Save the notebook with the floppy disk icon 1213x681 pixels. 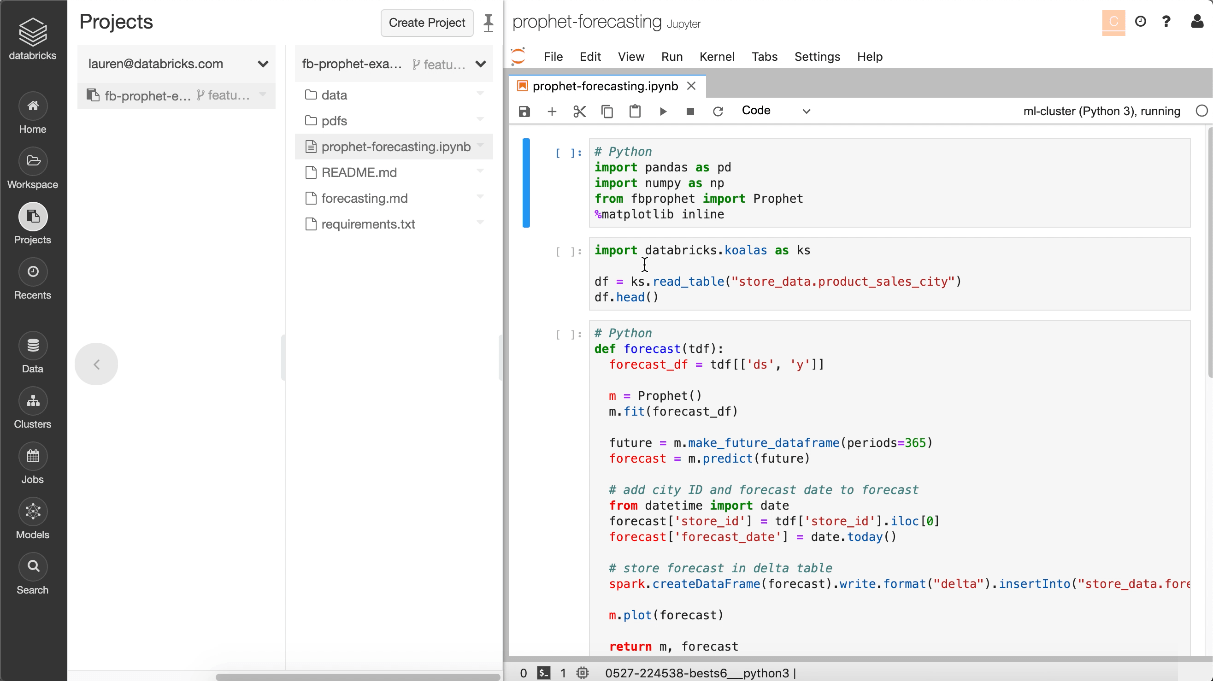[x=524, y=112]
